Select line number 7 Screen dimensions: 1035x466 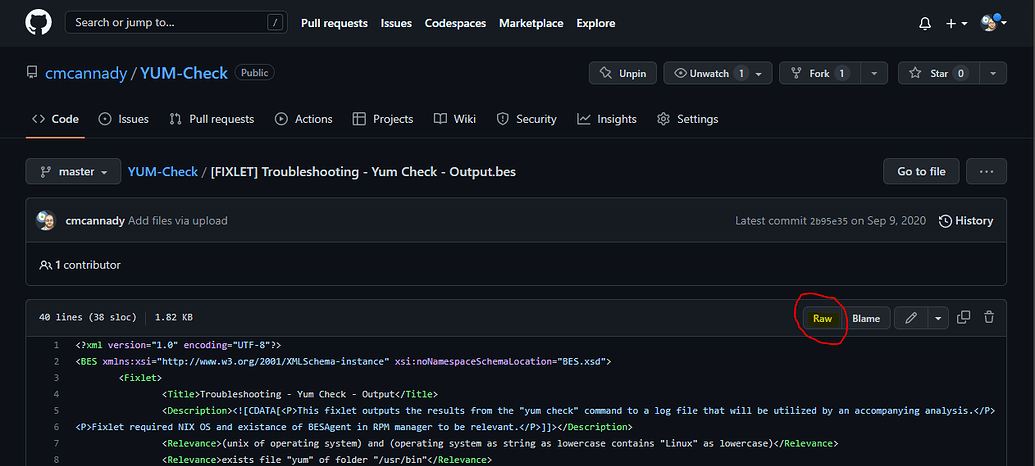57,443
